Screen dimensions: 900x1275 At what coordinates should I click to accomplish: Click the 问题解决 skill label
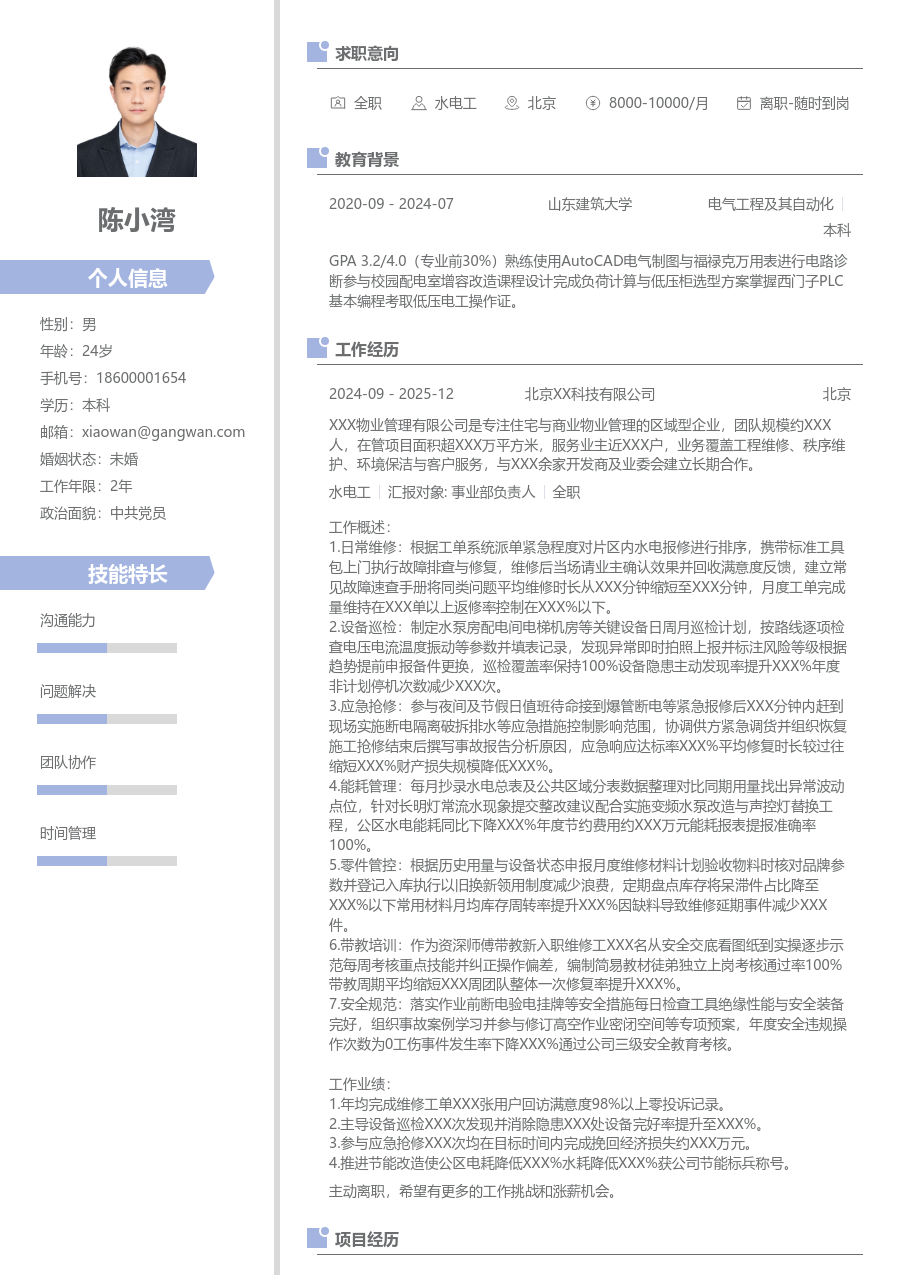[68, 691]
